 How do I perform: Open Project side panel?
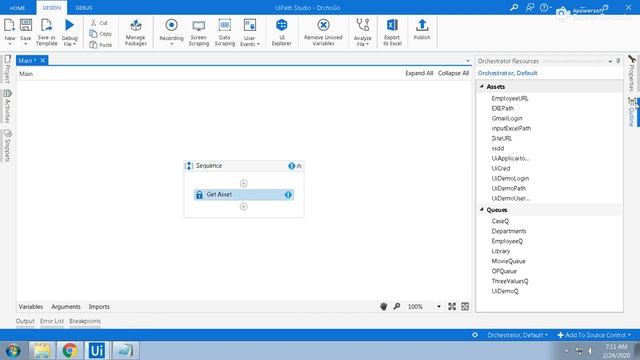(7, 69)
